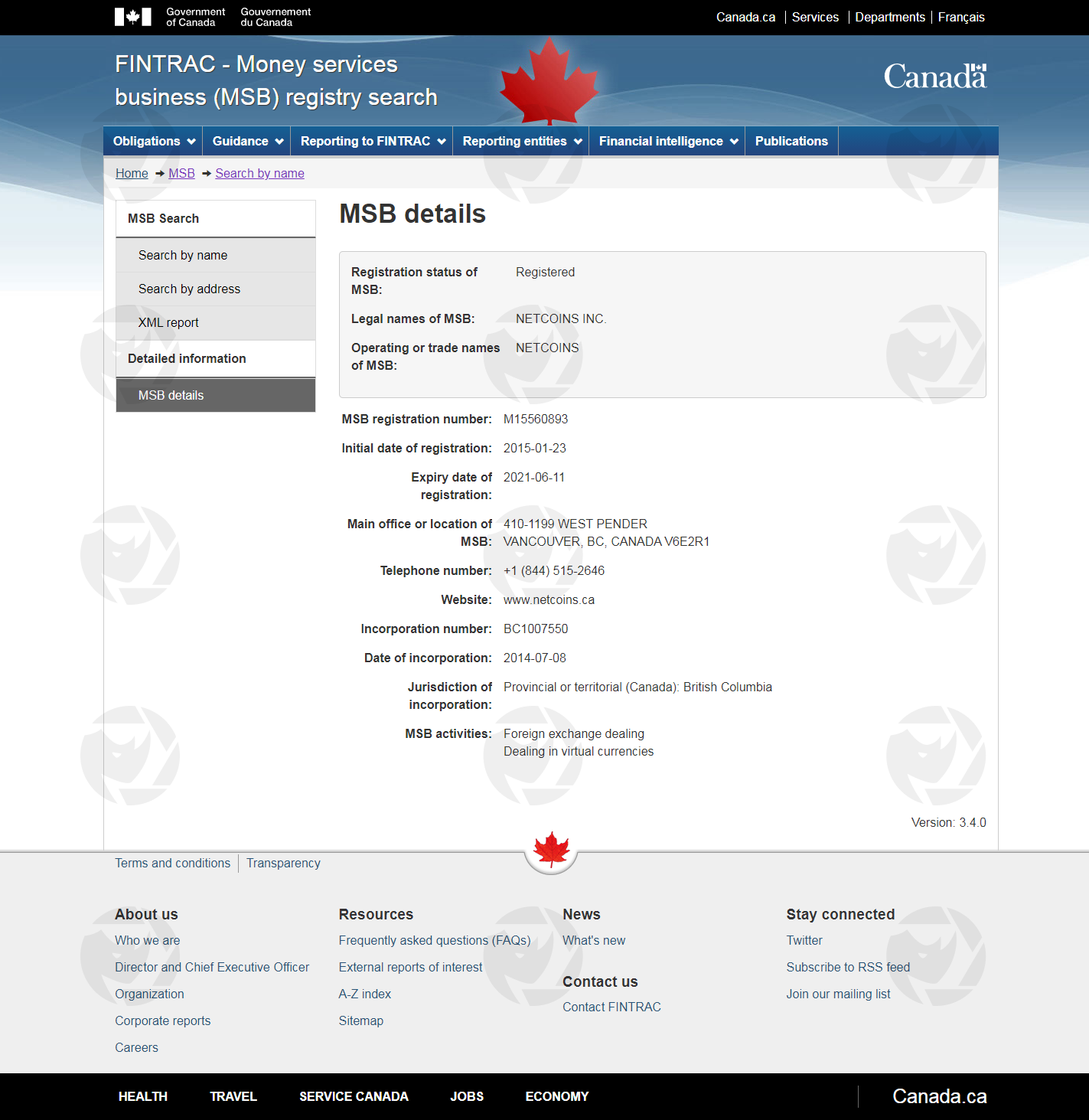The height and width of the screenshot is (1120, 1089).
Task: Switch language to Français
Action: tap(961, 17)
